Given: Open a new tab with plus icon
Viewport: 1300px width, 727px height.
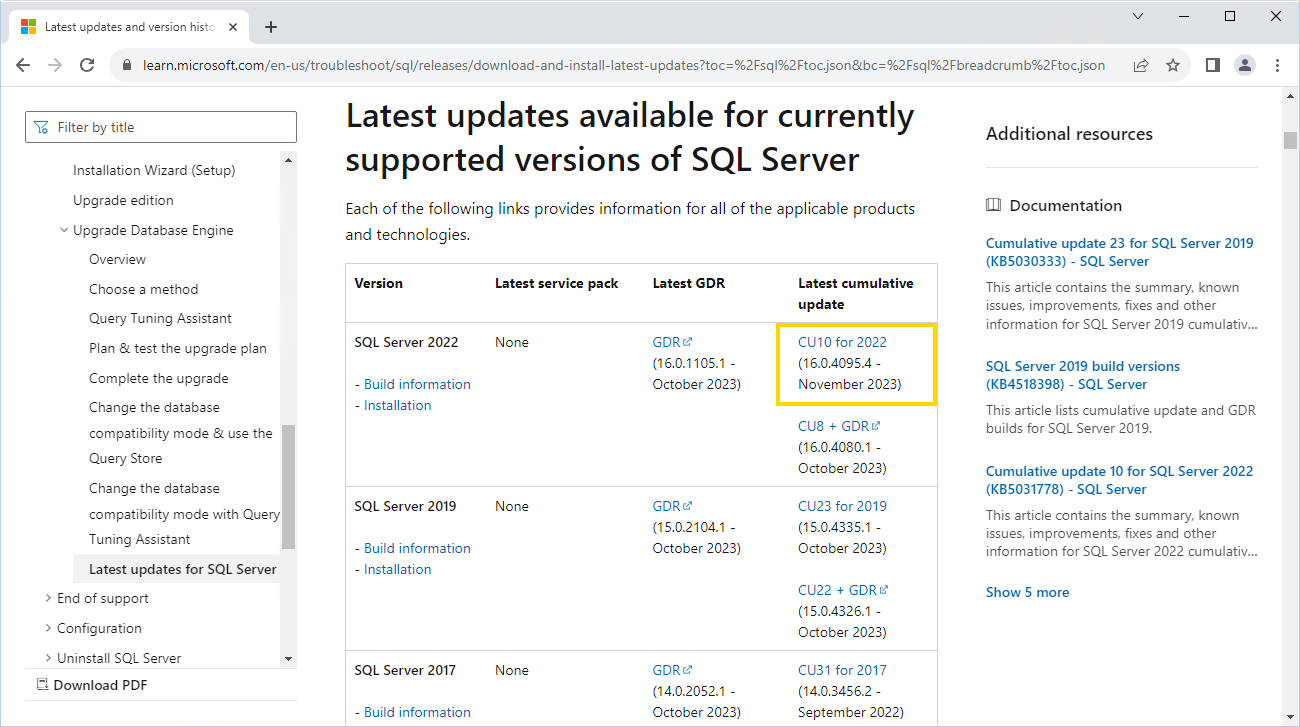Looking at the screenshot, I should [x=271, y=27].
